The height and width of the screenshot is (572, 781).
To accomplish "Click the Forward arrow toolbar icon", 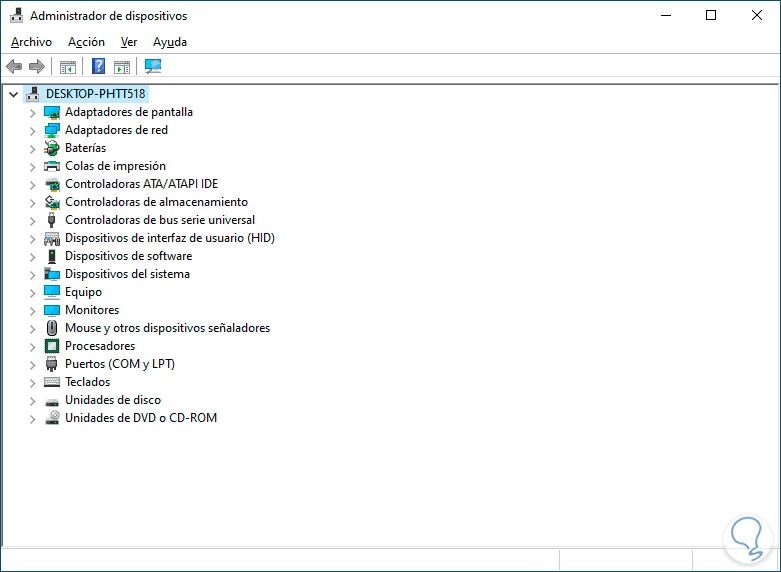I will click(37, 66).
